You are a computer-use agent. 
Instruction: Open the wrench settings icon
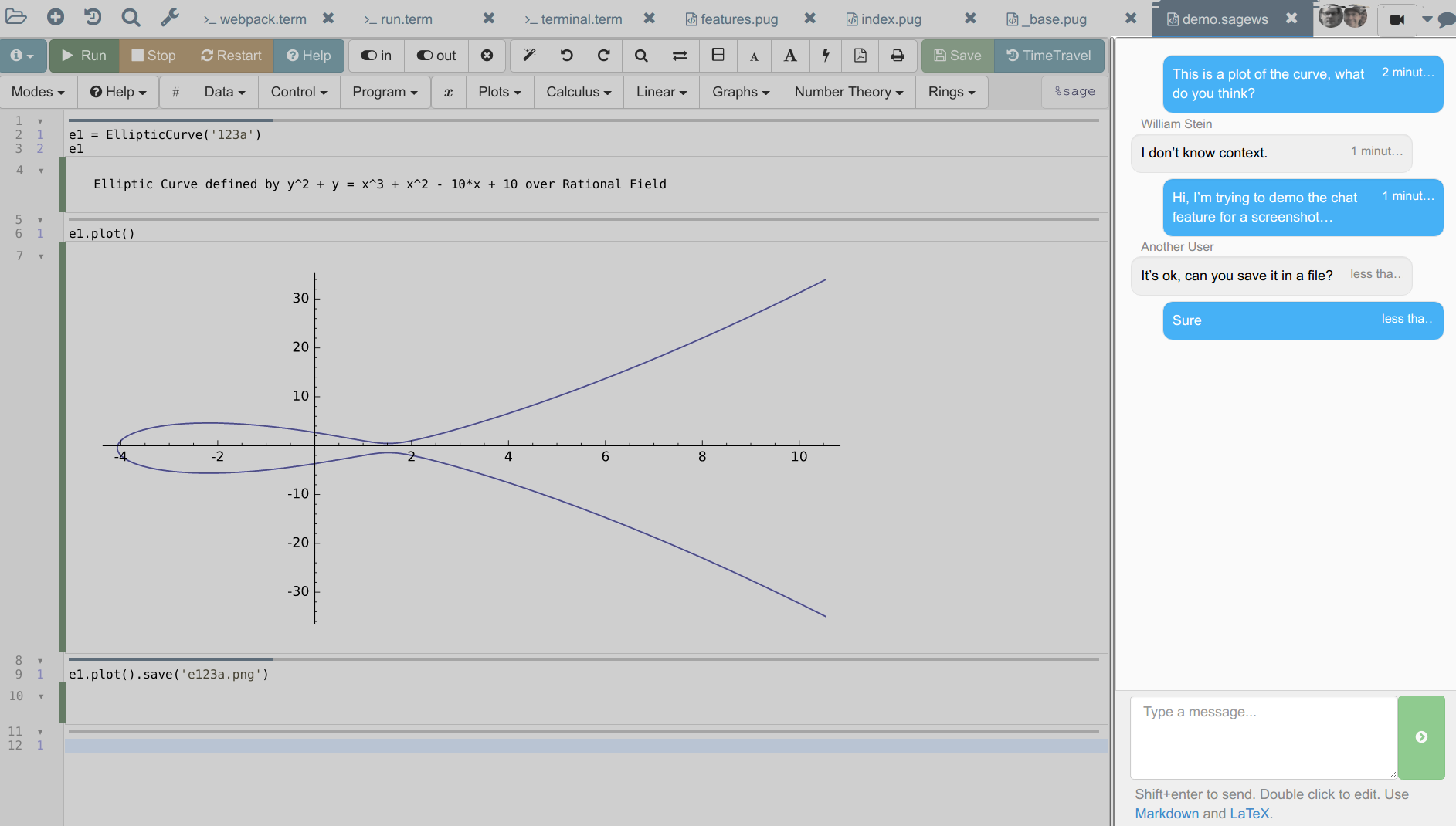(x=169, y=17)
